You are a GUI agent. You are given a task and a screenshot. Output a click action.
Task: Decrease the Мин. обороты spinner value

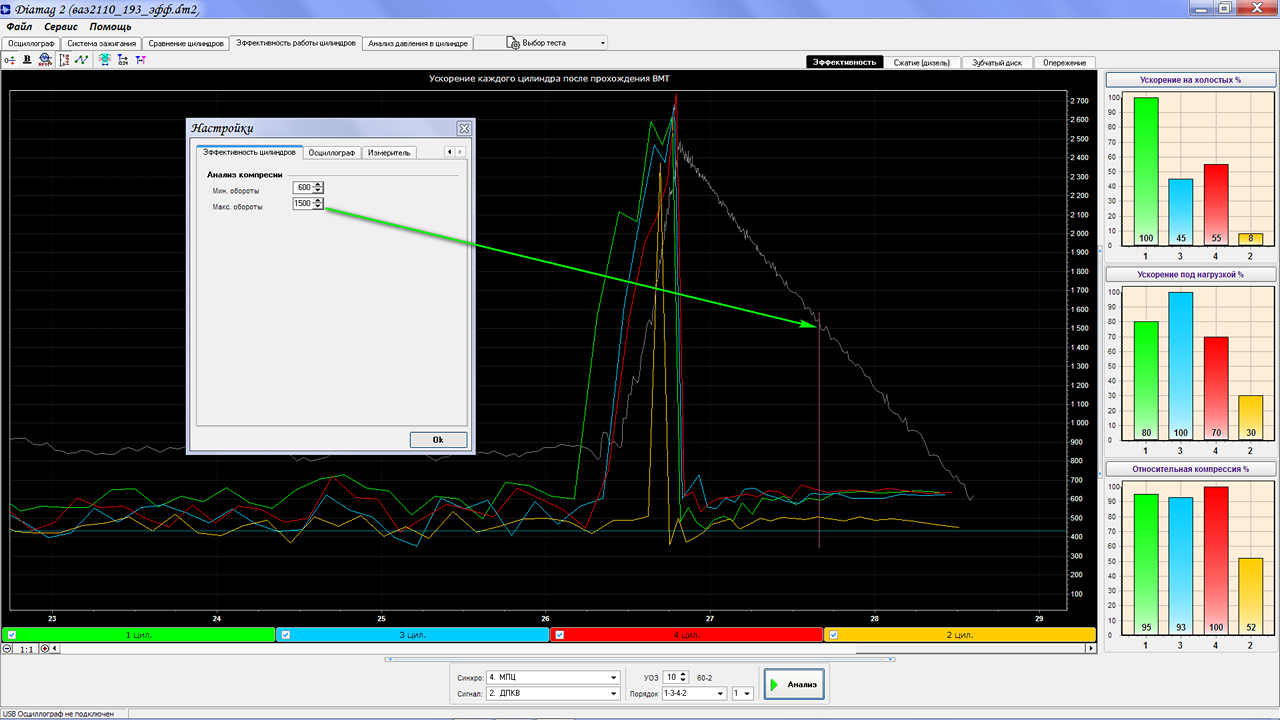point(318,190)
